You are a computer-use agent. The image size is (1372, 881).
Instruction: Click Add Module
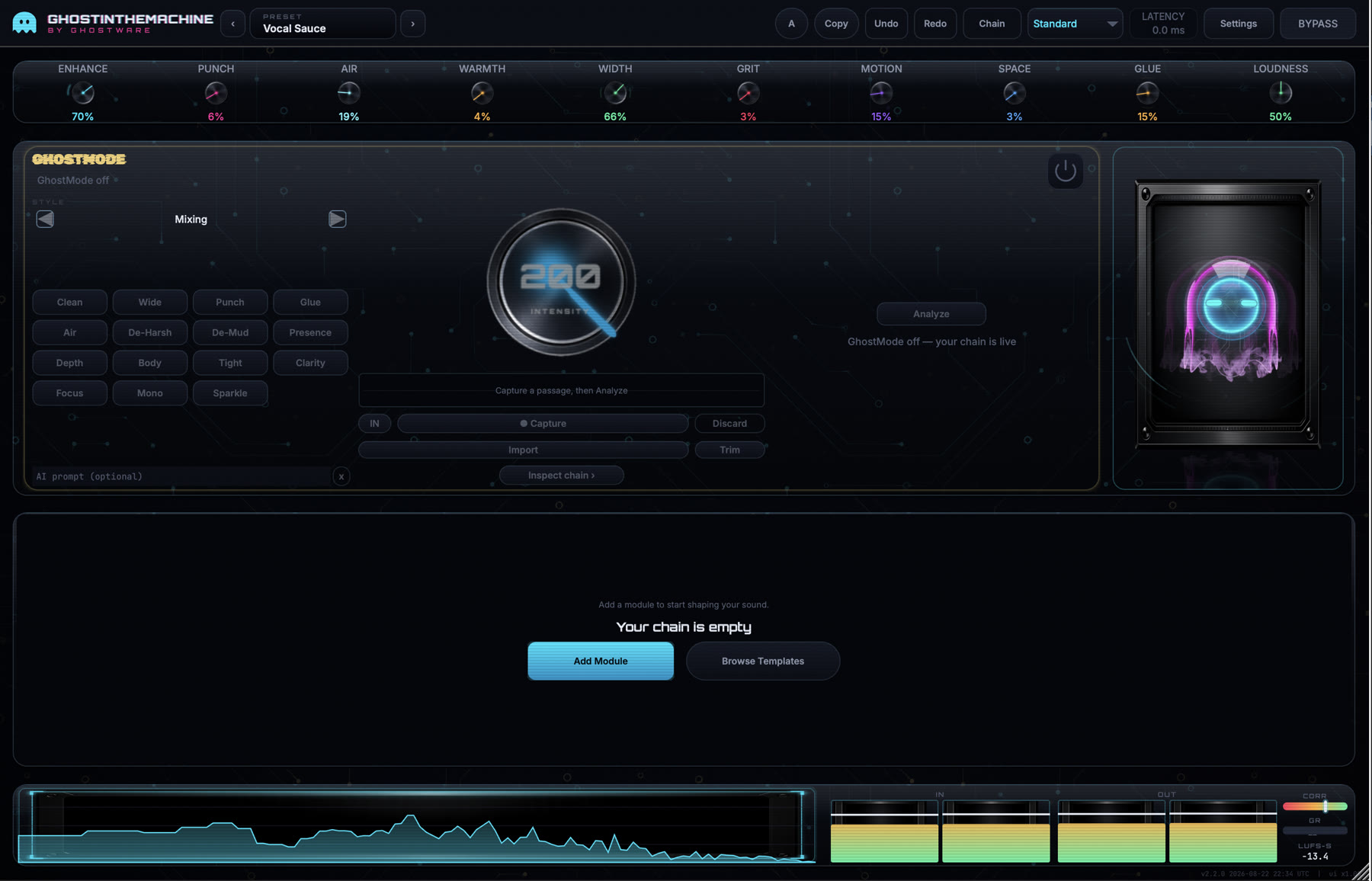pyautogui.click(x=601, y=662)
